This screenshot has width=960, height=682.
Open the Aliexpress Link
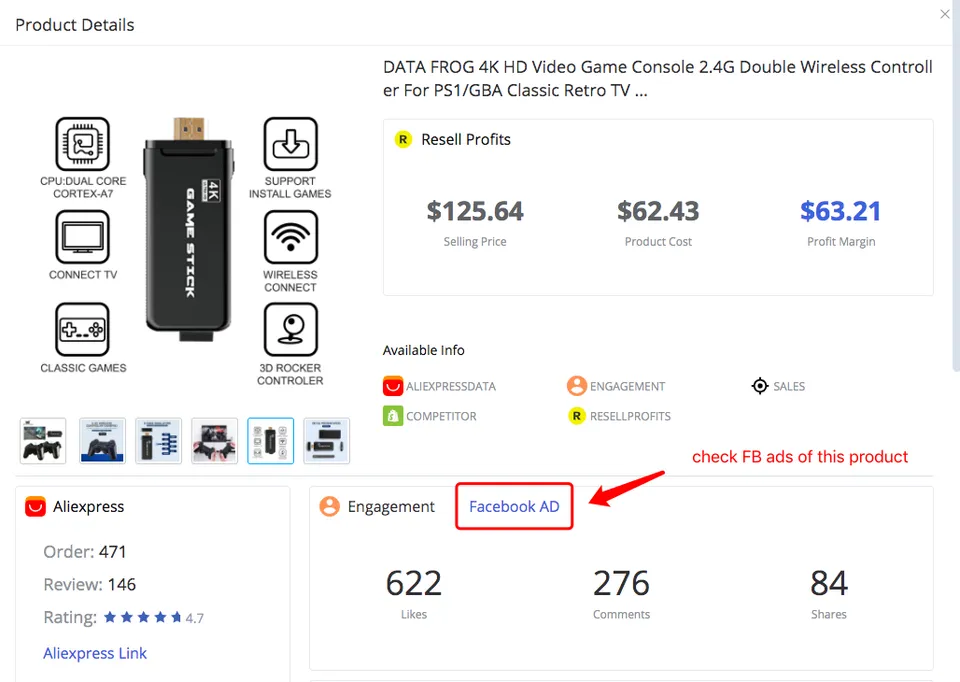(x=95, y=653)
